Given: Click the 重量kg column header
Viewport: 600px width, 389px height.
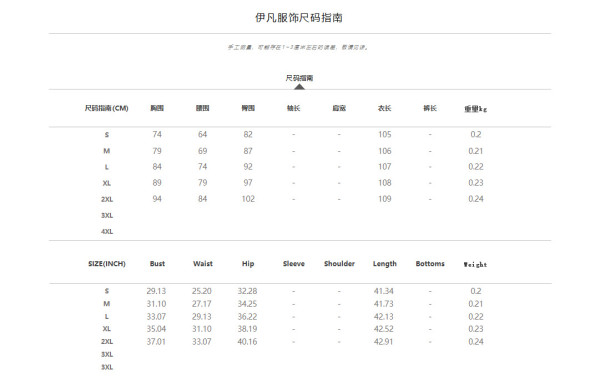Looking at the screenshot, I should coord(476,109).
